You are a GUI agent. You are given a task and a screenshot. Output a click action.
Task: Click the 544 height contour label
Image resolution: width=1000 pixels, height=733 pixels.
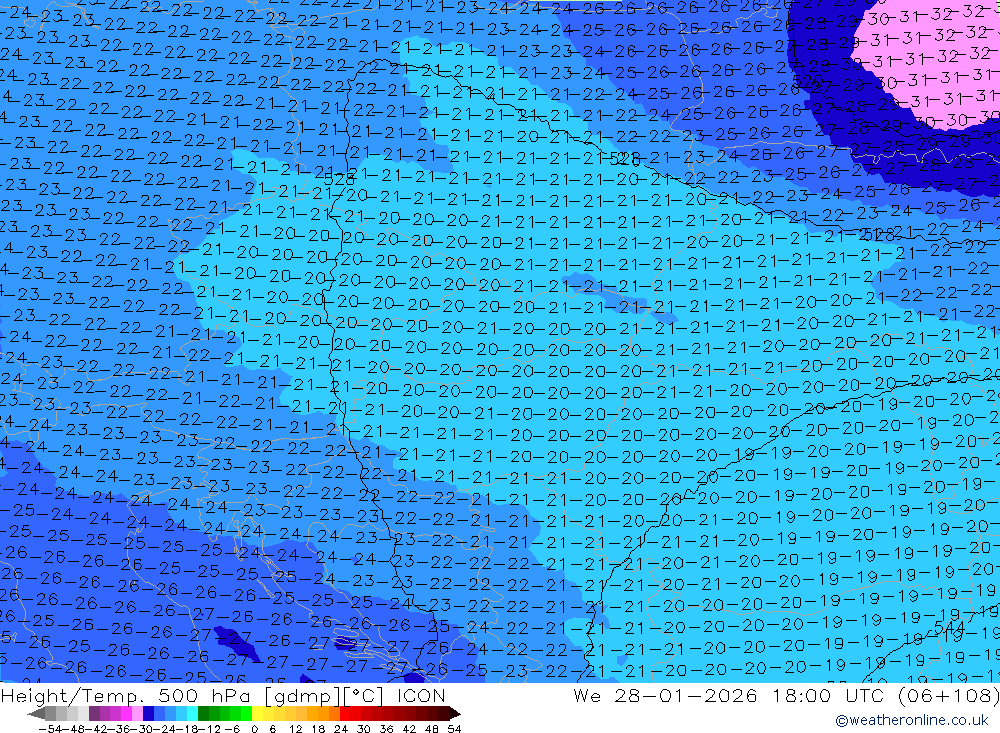point(950,629)
